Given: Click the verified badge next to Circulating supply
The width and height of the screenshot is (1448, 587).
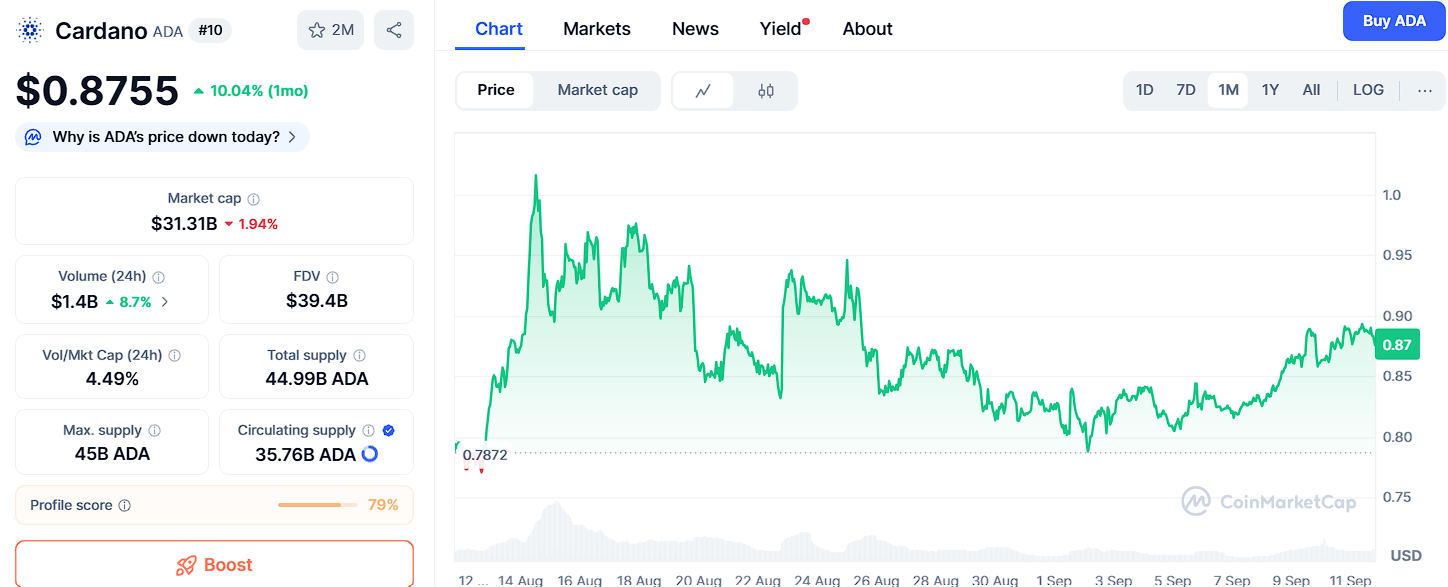Looking at the screenshot, I should coord(389,430).
